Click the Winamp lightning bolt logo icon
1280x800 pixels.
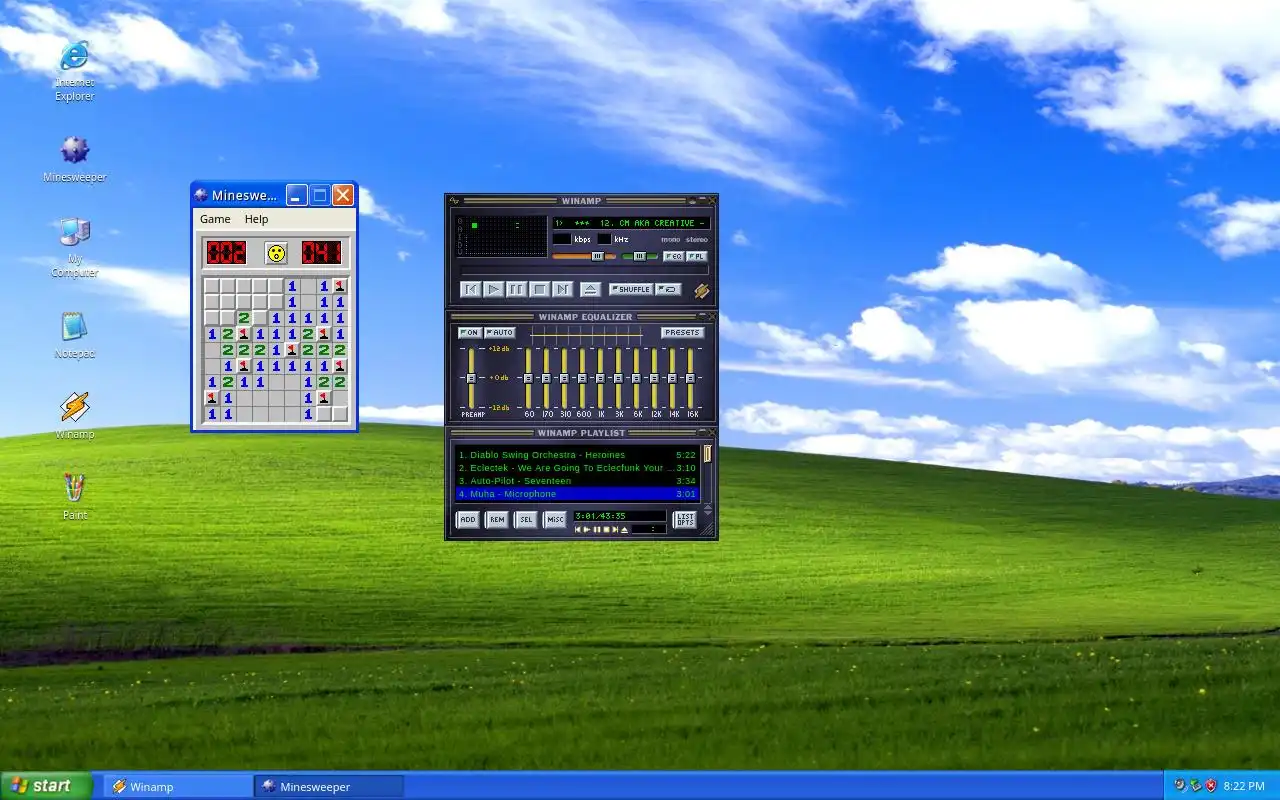coord(701,290)
